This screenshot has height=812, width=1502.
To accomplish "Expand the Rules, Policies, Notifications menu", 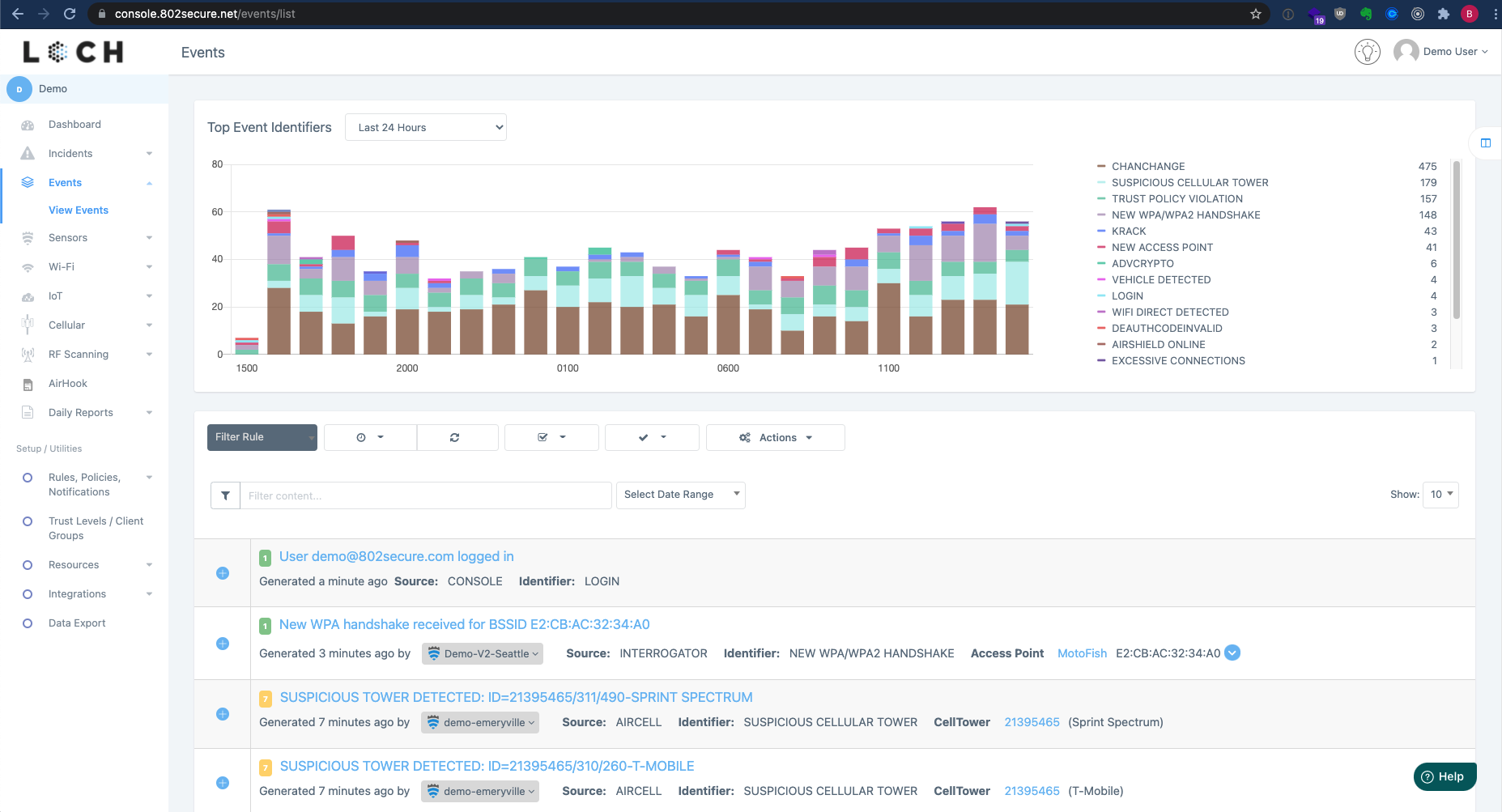I will click(85, 485).
